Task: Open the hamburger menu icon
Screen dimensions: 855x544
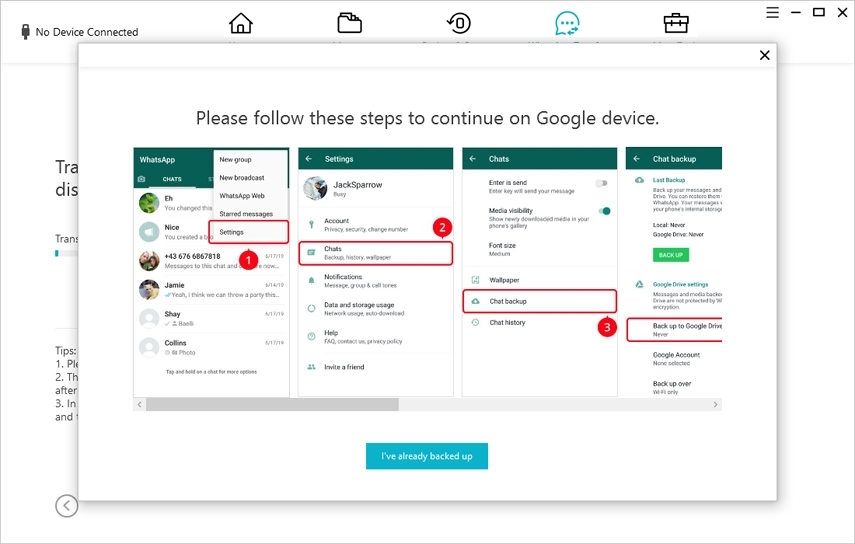Action: tap(772, 12)
